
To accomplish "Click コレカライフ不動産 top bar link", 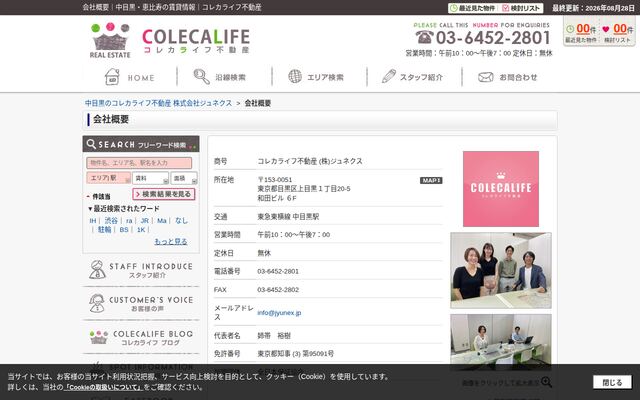I will pos(231,7).
